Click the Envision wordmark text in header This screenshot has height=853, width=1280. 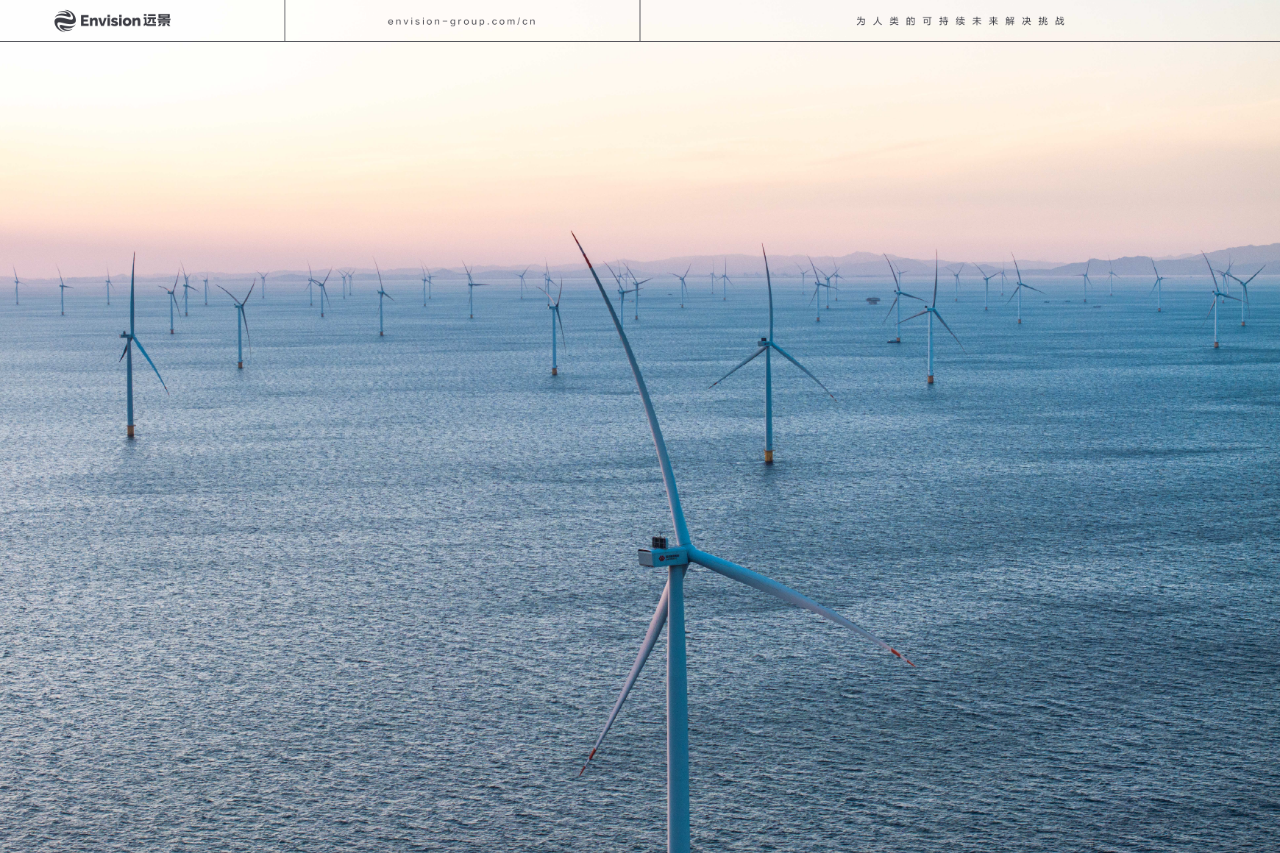click(x=110, y=21)
